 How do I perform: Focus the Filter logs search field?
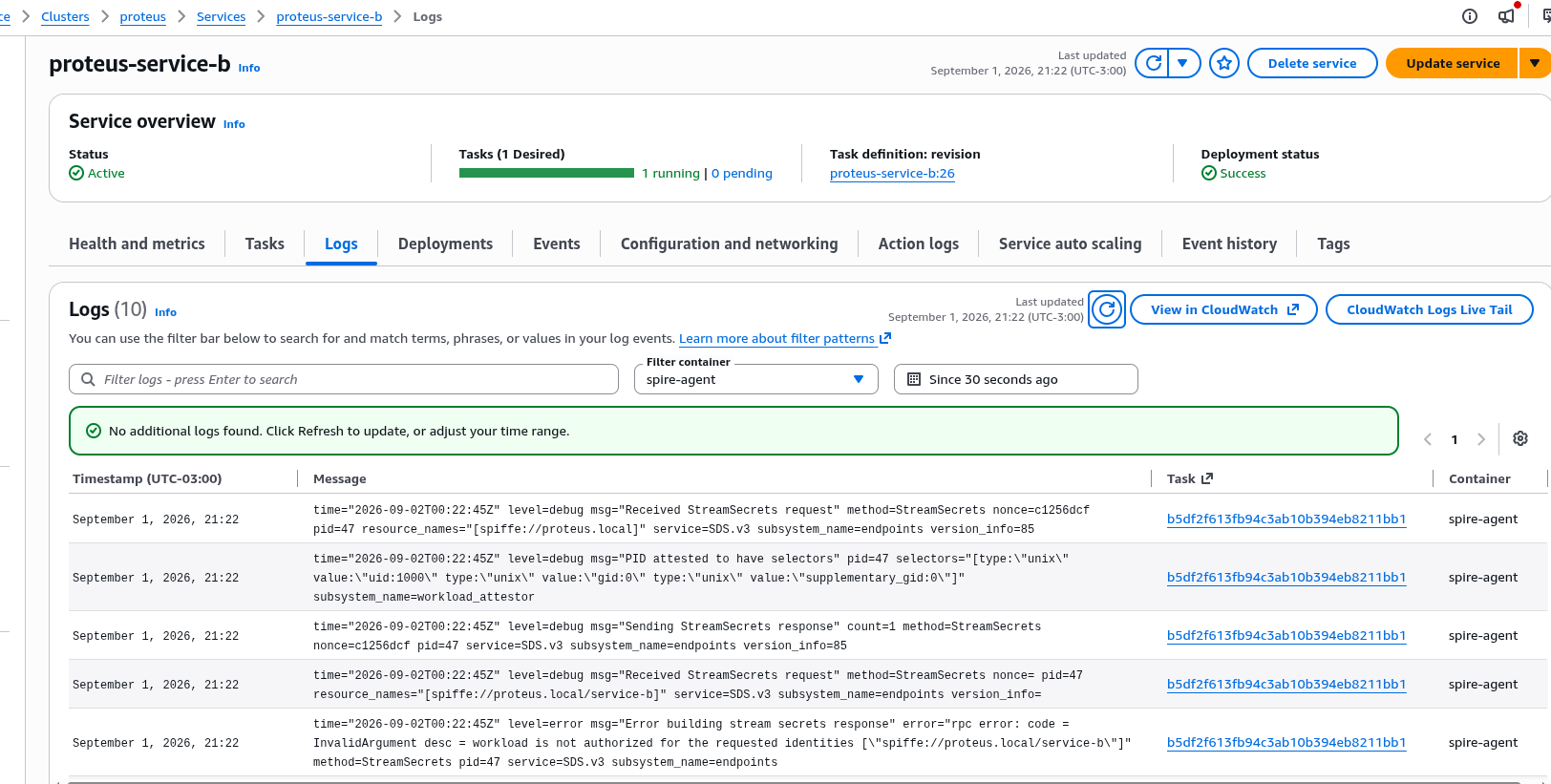coord(344,379)
